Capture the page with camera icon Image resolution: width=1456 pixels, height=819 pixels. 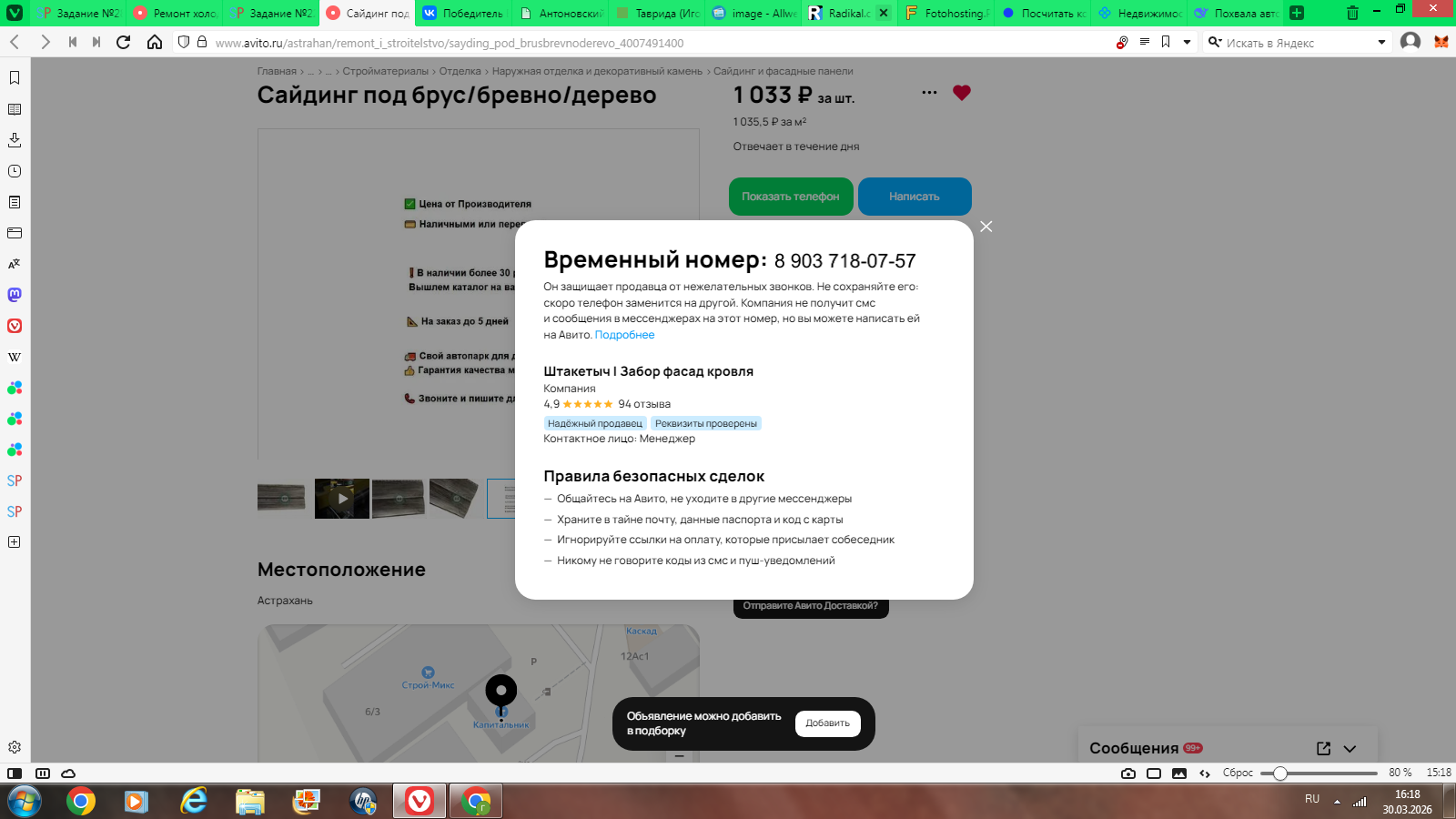coord(1128,773)
